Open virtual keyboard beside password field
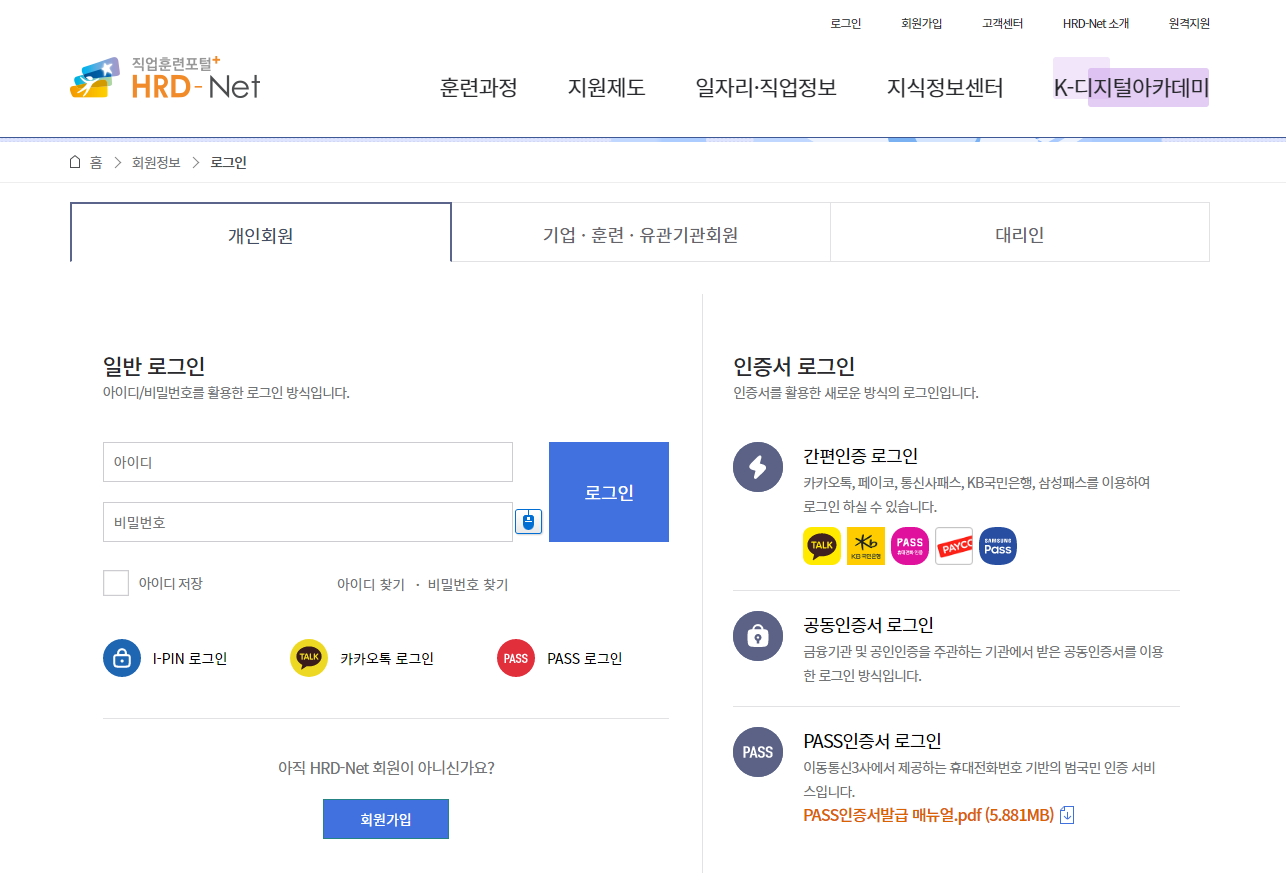Image resolution: width=1286 pixels, height=873 pixels. coord(528,521)
